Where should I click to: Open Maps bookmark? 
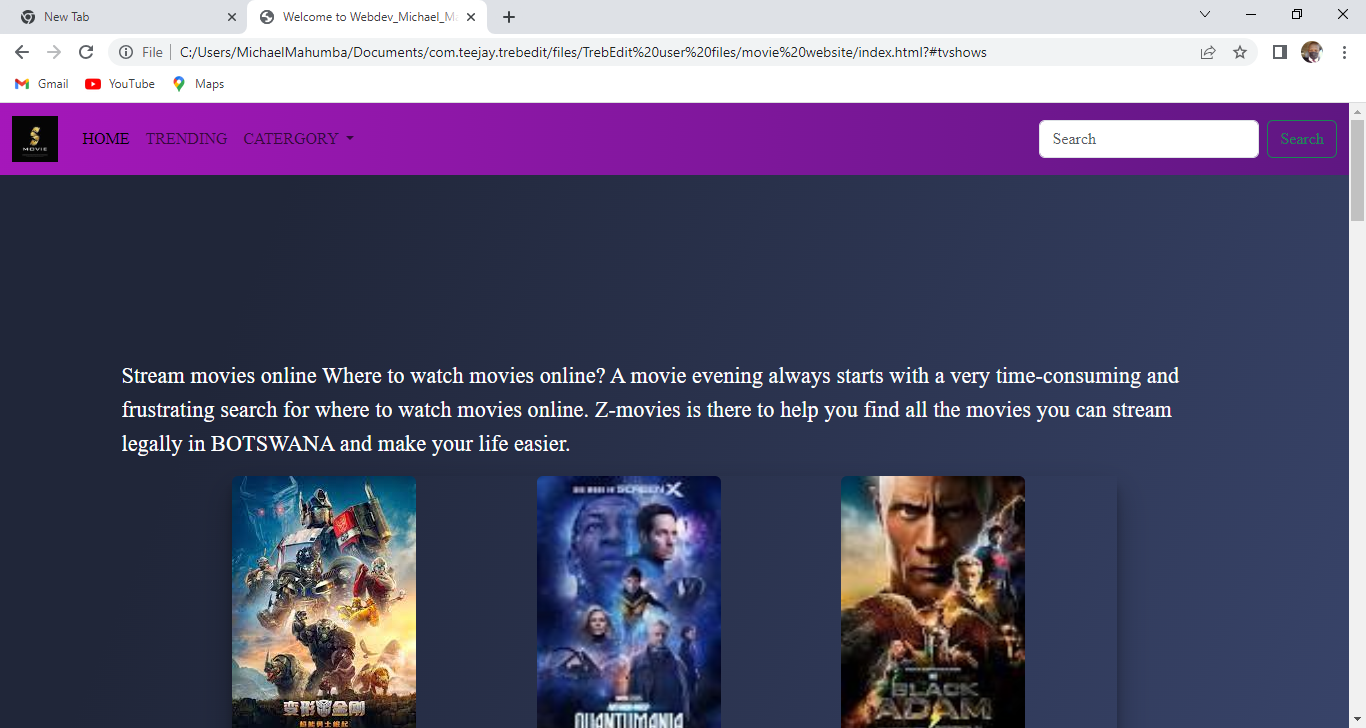pyautogui.click(x=198, y=84)
